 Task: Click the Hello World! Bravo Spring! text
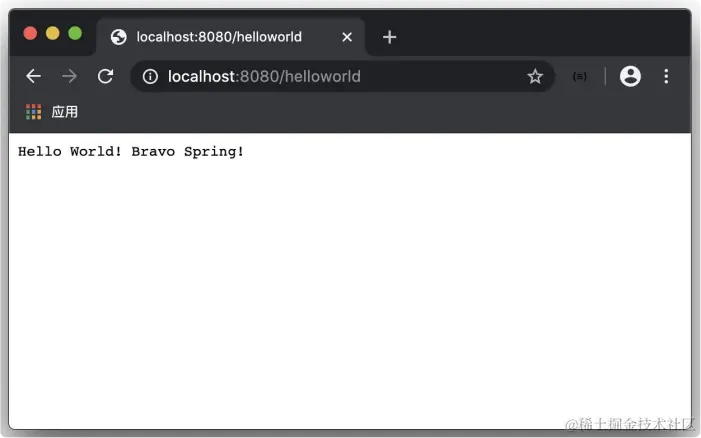[131, 152]
